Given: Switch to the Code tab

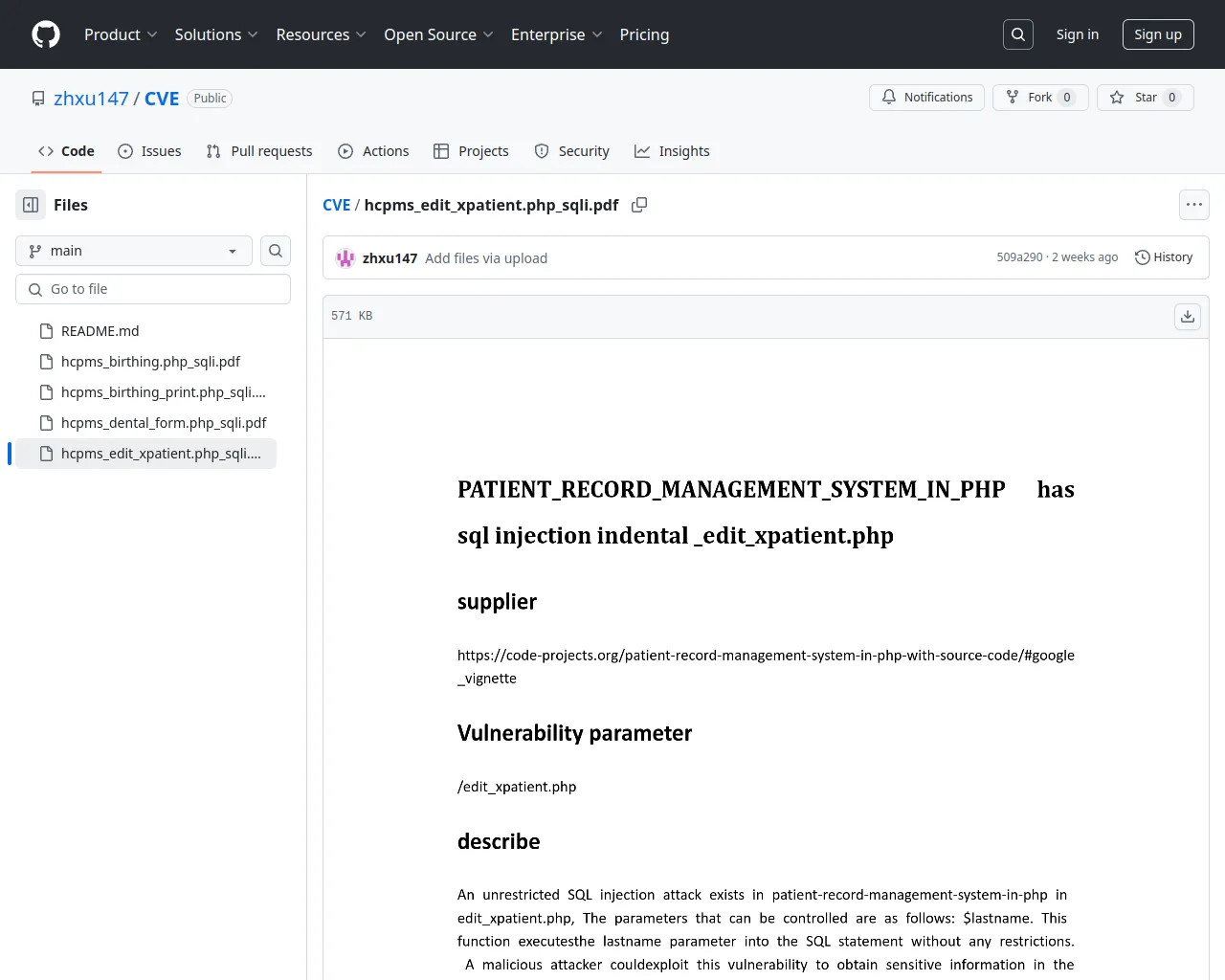Looking at the screenshot, I should [66, 151].
